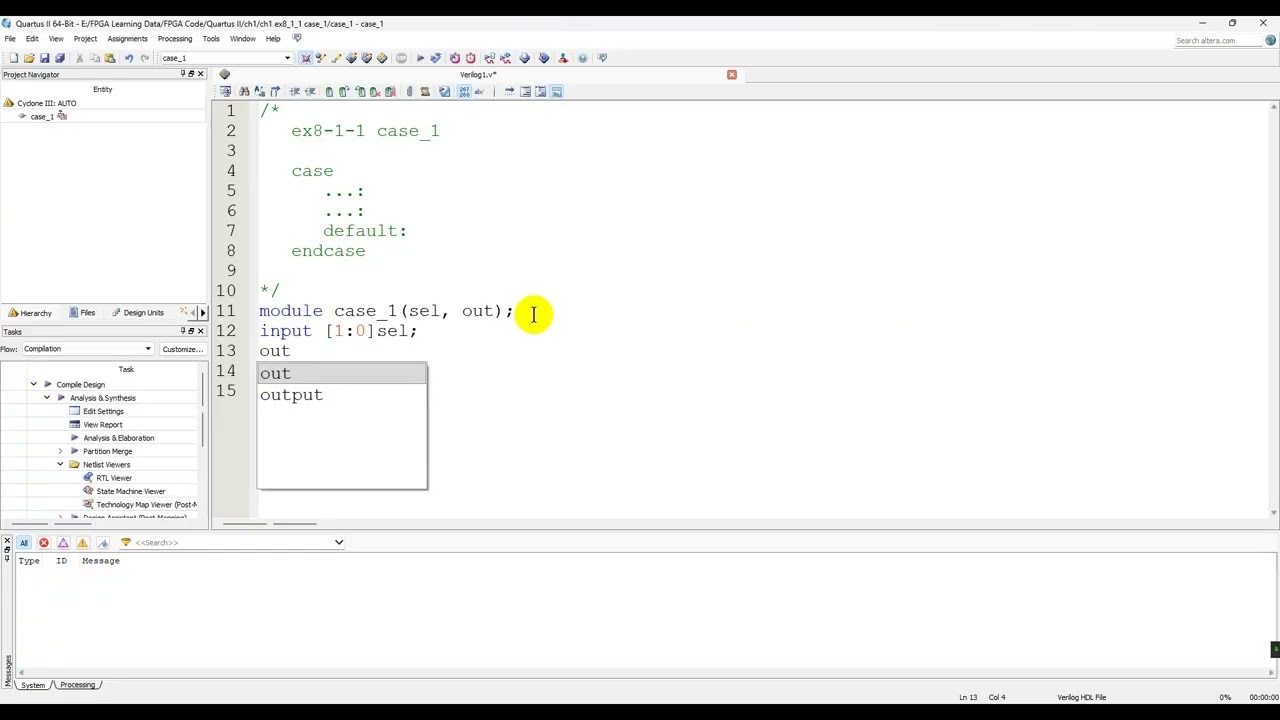The height and width of the screenshot is (720, 1280).
Task: Expand the case_1 entity node
Action: tap(22, 116)
